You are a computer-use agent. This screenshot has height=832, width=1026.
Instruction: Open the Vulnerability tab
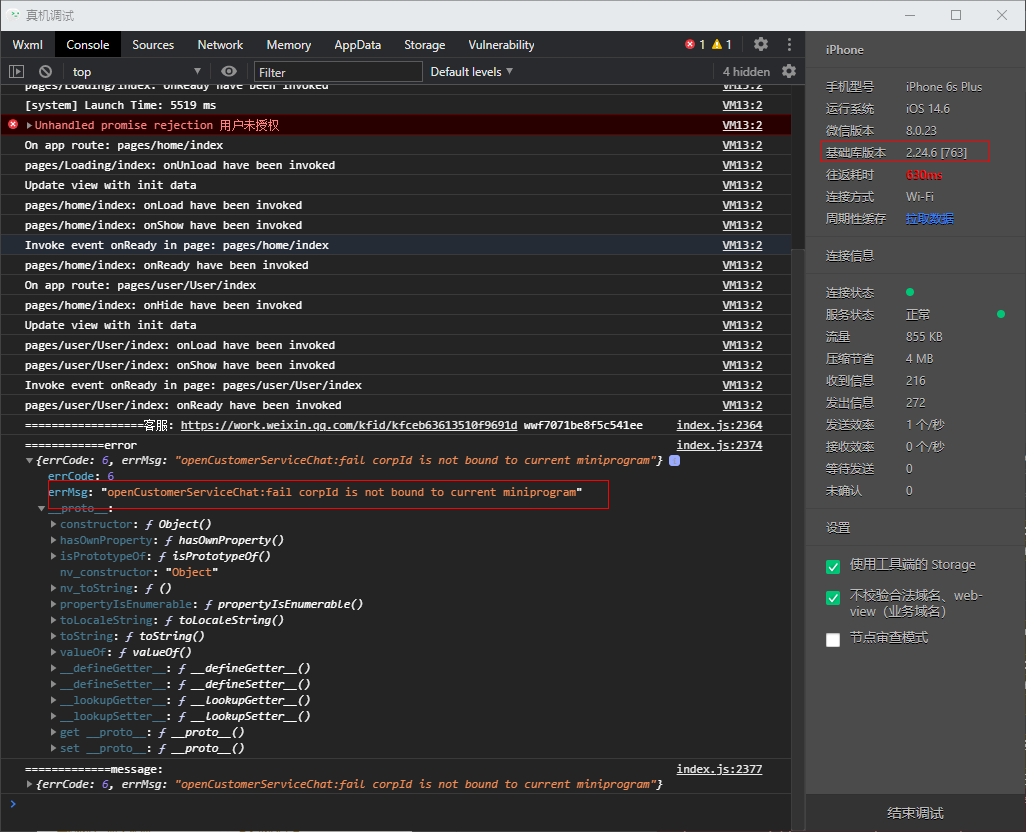(501, 44)
